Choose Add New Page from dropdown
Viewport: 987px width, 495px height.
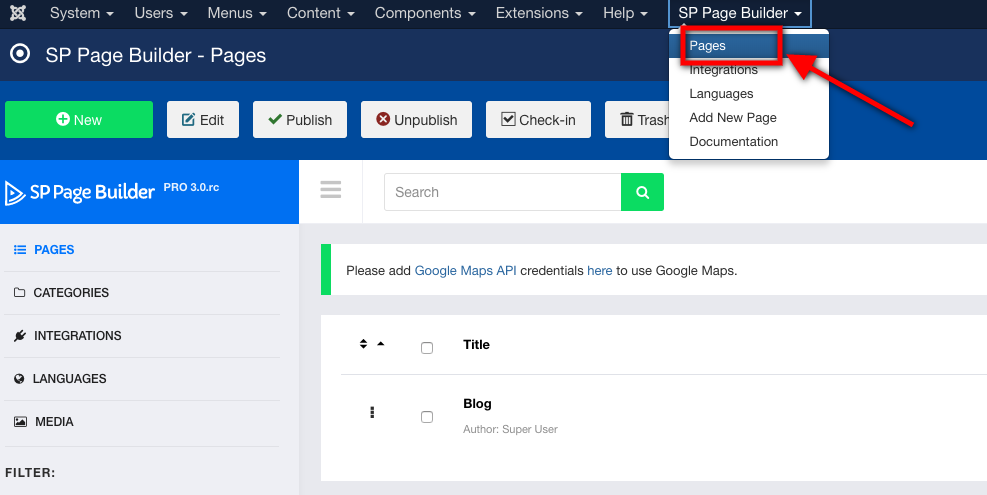click(732, 117)
